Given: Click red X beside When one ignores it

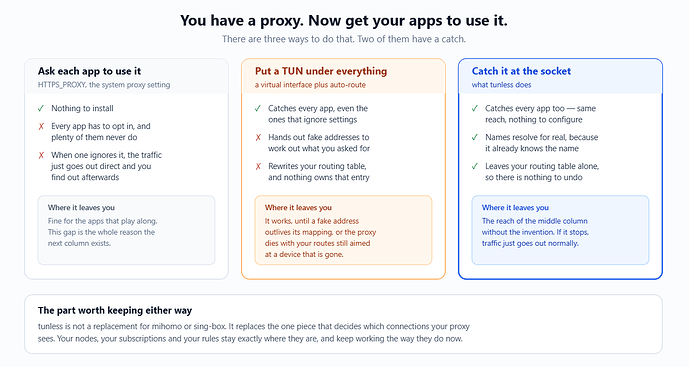Looking at the screenshot, I should [41, 155].
